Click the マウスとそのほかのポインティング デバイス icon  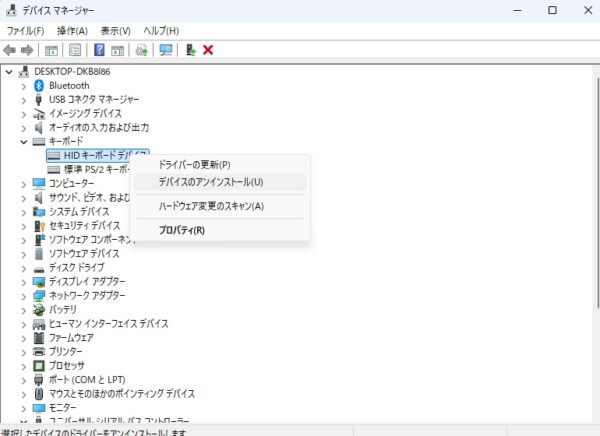click(x=39, y=394)
